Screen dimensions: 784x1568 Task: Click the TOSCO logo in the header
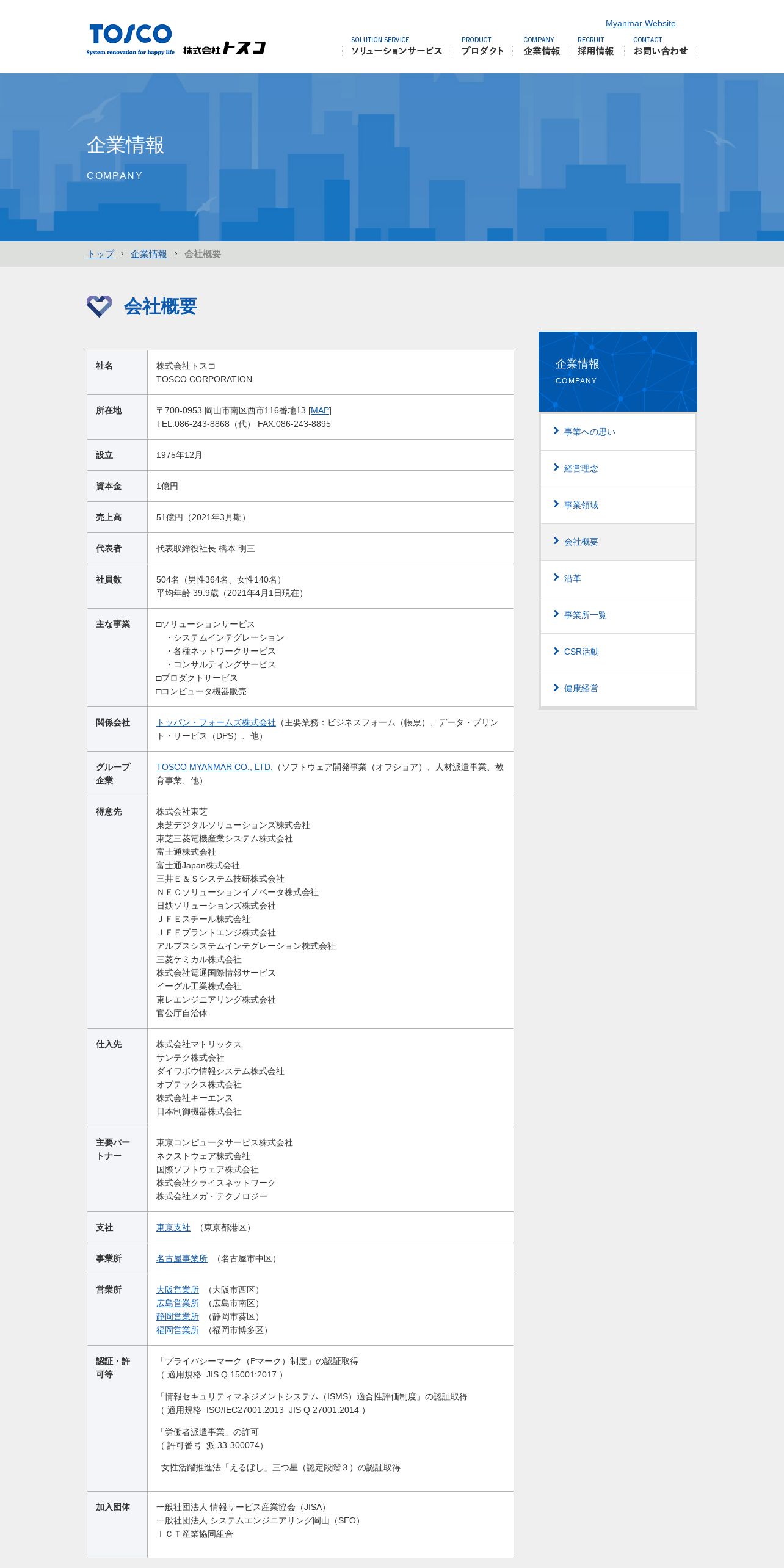pos(130,40)
